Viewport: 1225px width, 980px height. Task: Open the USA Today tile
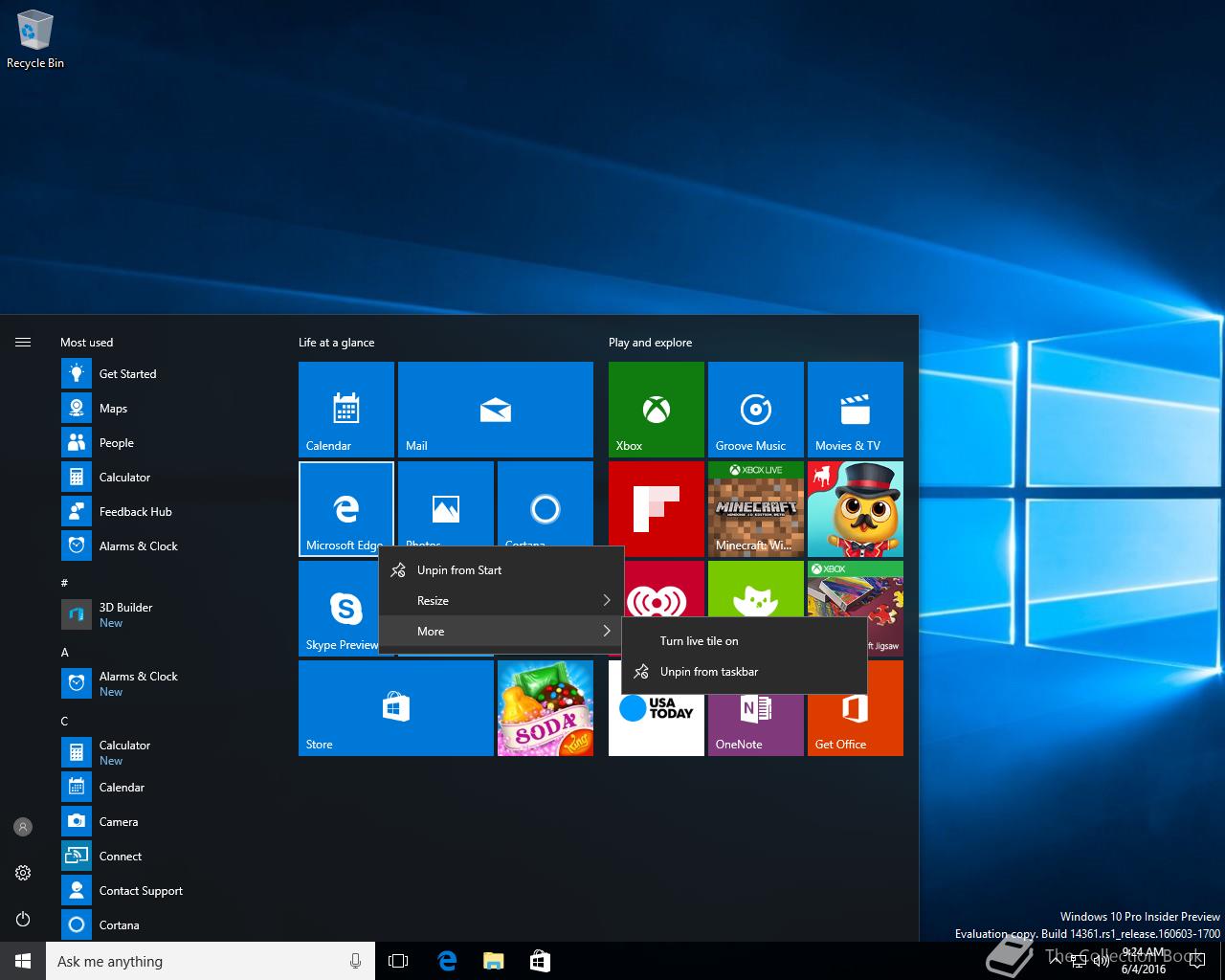tap(657, 720)
